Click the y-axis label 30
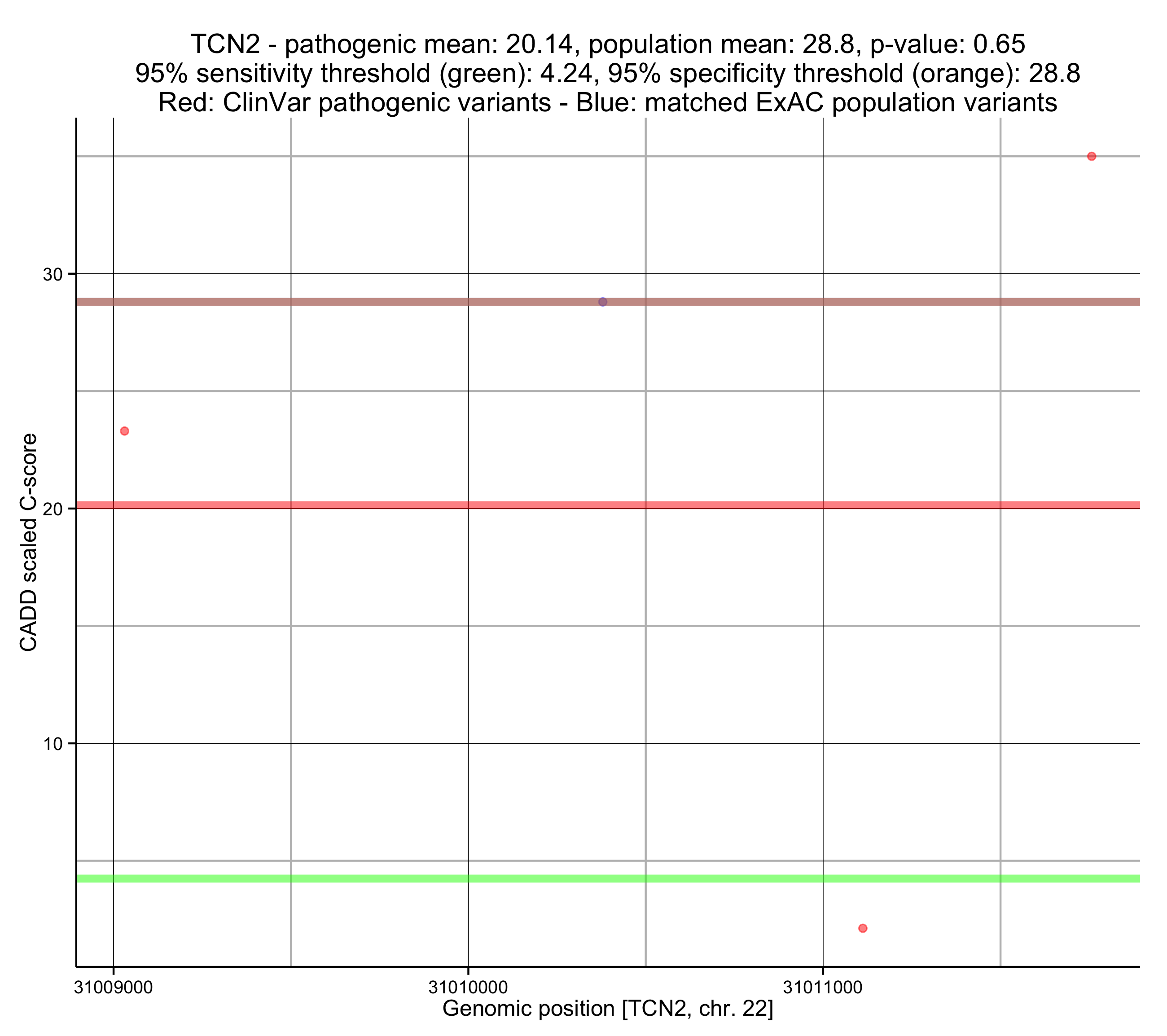 pyautogui.click(x=53, y=275)
